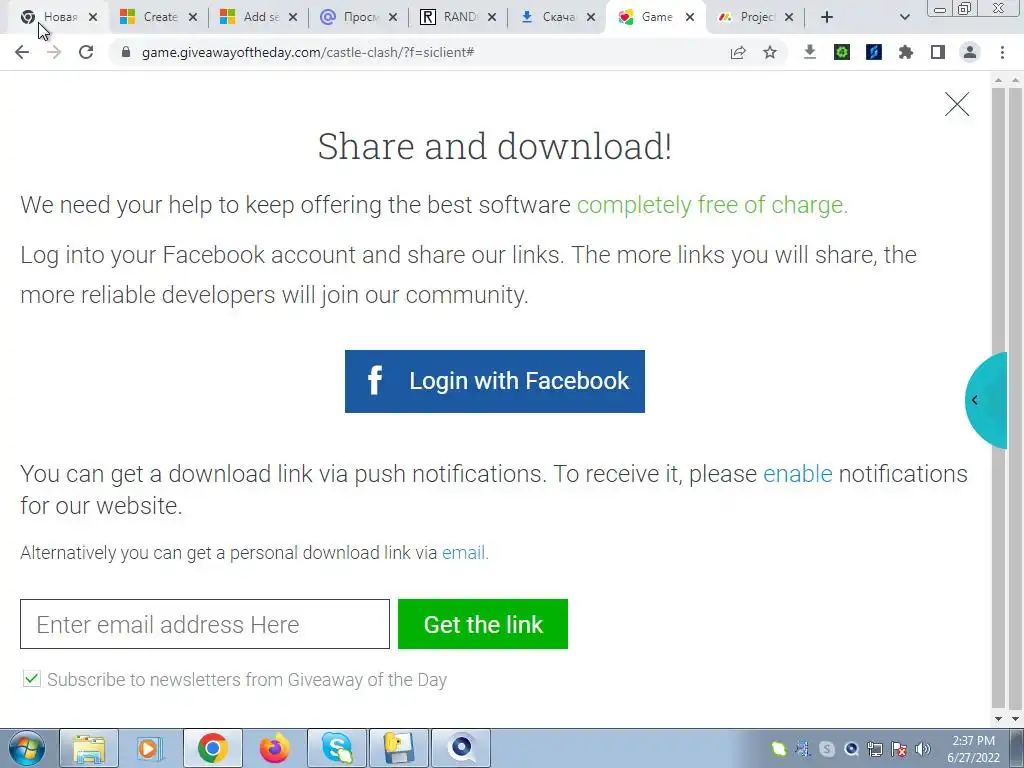The image size is (1024, 768).
Task: Open the tab search dropdown chevron
Action: coord(904,17)
